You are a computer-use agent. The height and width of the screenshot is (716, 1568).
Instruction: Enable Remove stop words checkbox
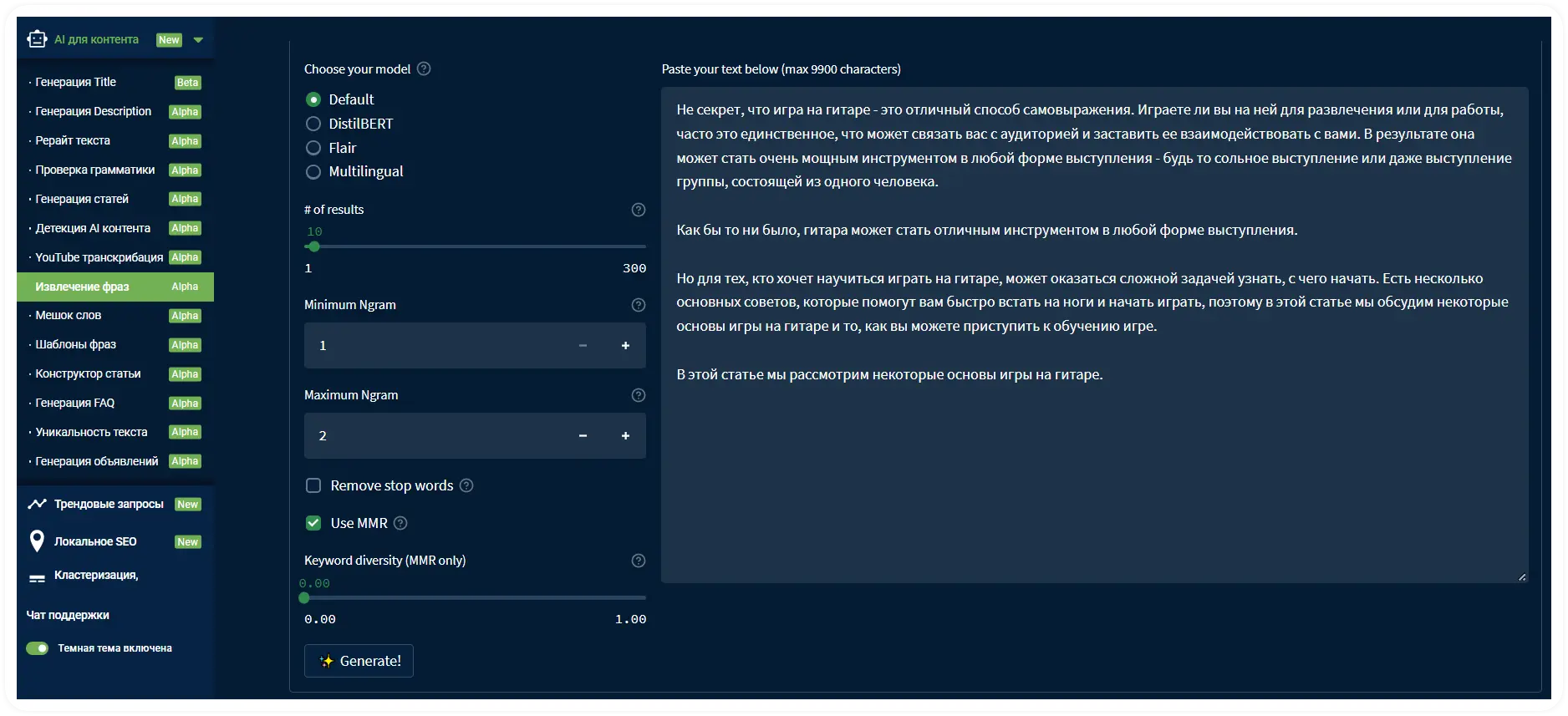click(313, 485)
